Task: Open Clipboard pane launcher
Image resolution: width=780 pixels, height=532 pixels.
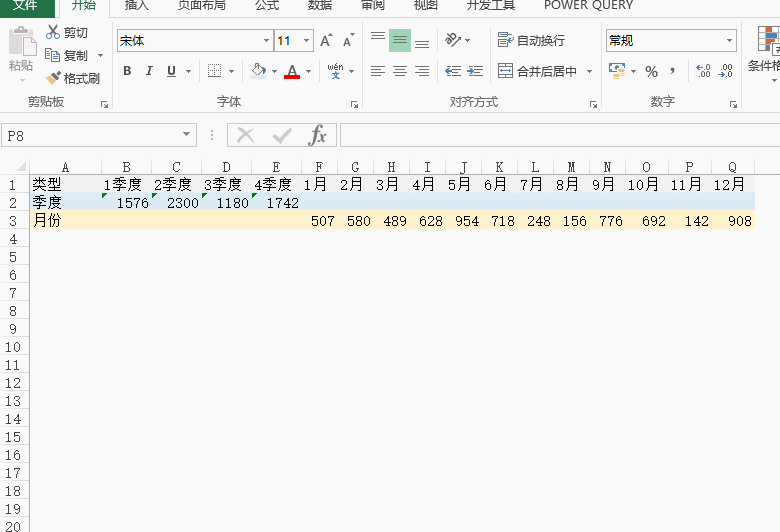Action: pyautogui.click(x=104, y=104)
